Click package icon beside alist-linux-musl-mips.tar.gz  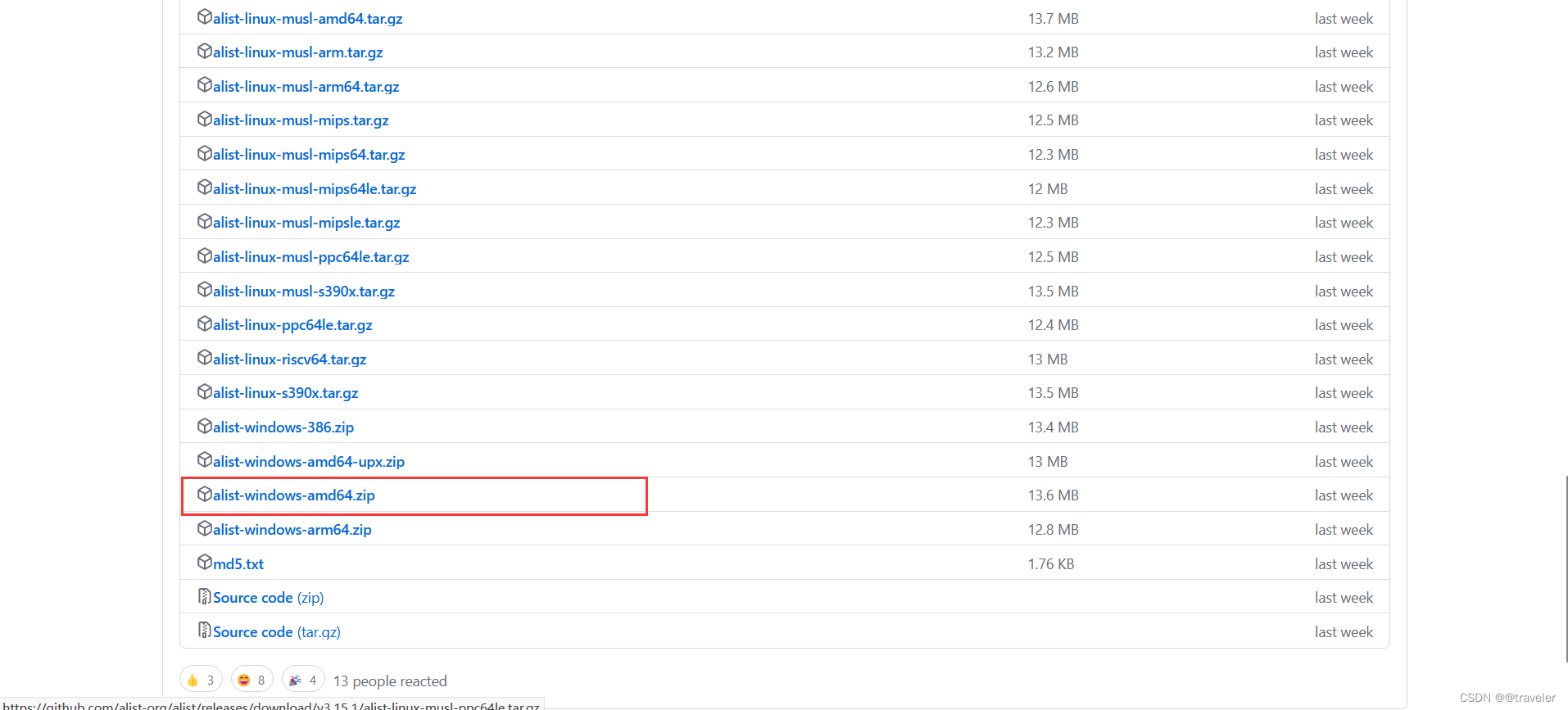tap(205, 119)
